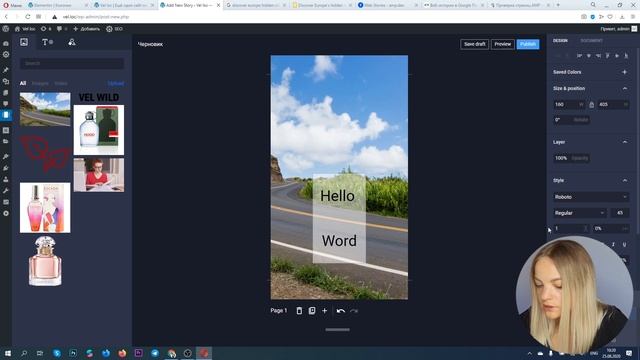This screenshot has height=360, width=640.
Task: Open Appearance brush icon in WP sidebar
Action: (6, 157)
